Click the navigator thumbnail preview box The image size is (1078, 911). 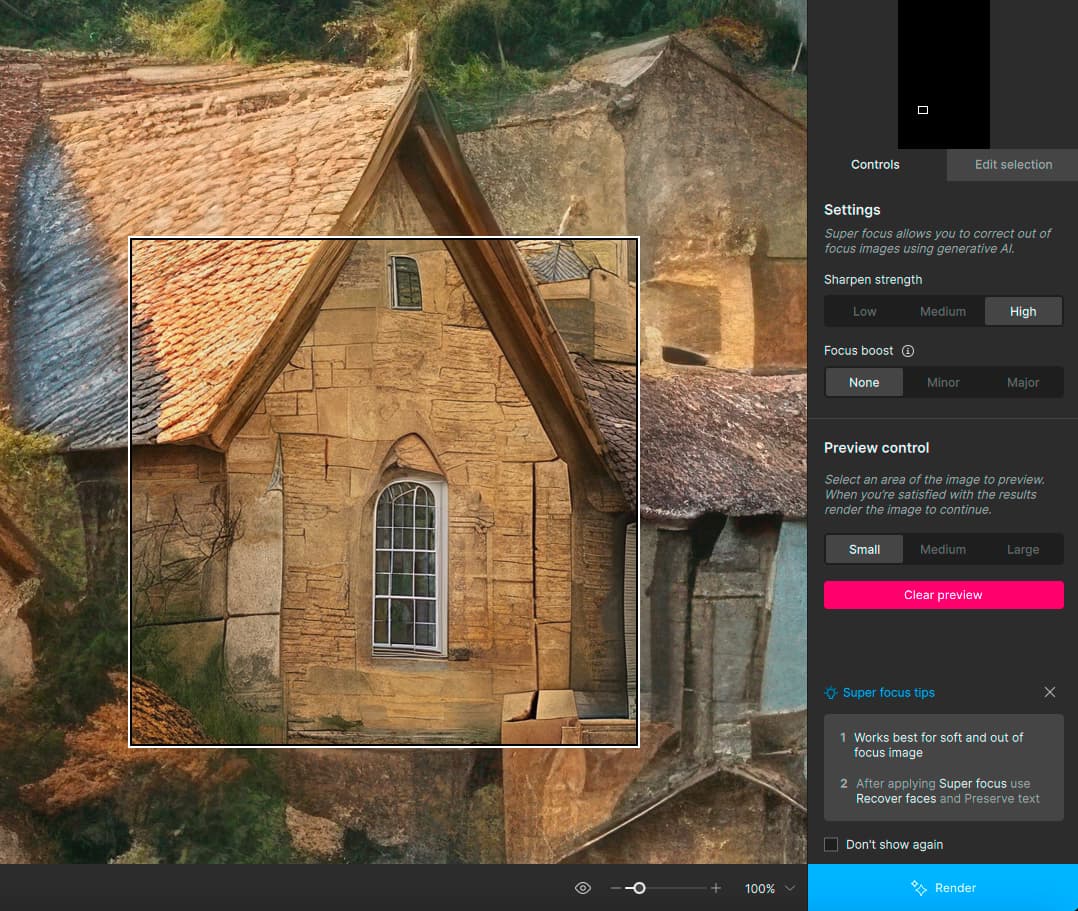point(922,110)
